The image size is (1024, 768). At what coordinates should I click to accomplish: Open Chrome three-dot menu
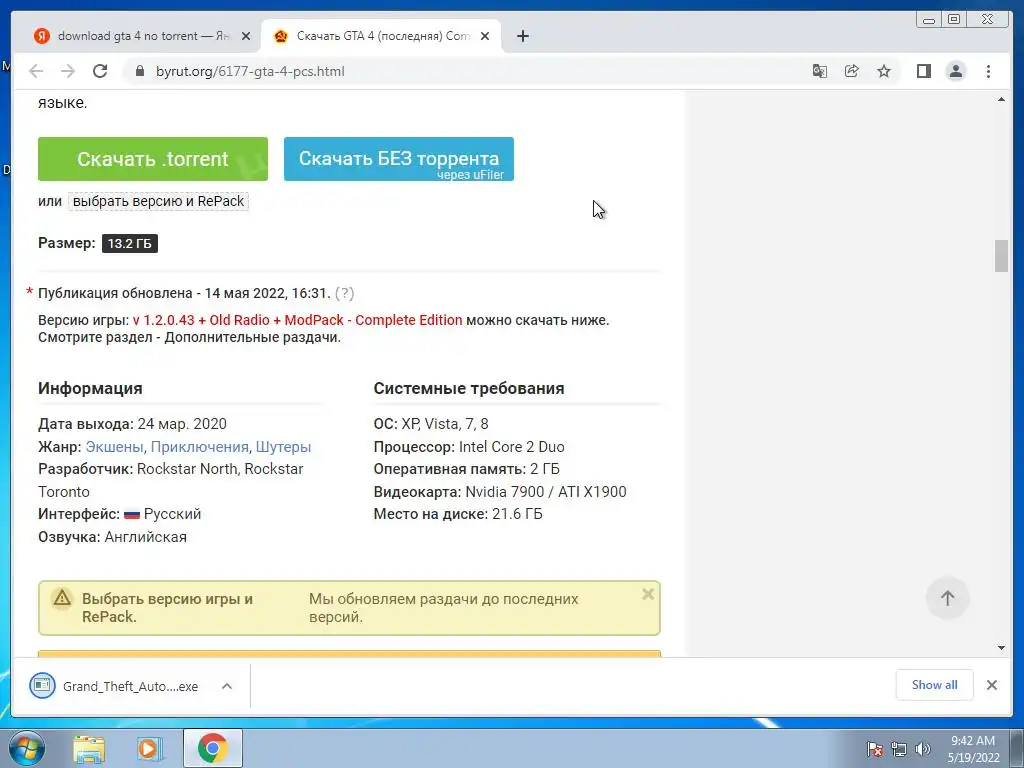[988, 71]
